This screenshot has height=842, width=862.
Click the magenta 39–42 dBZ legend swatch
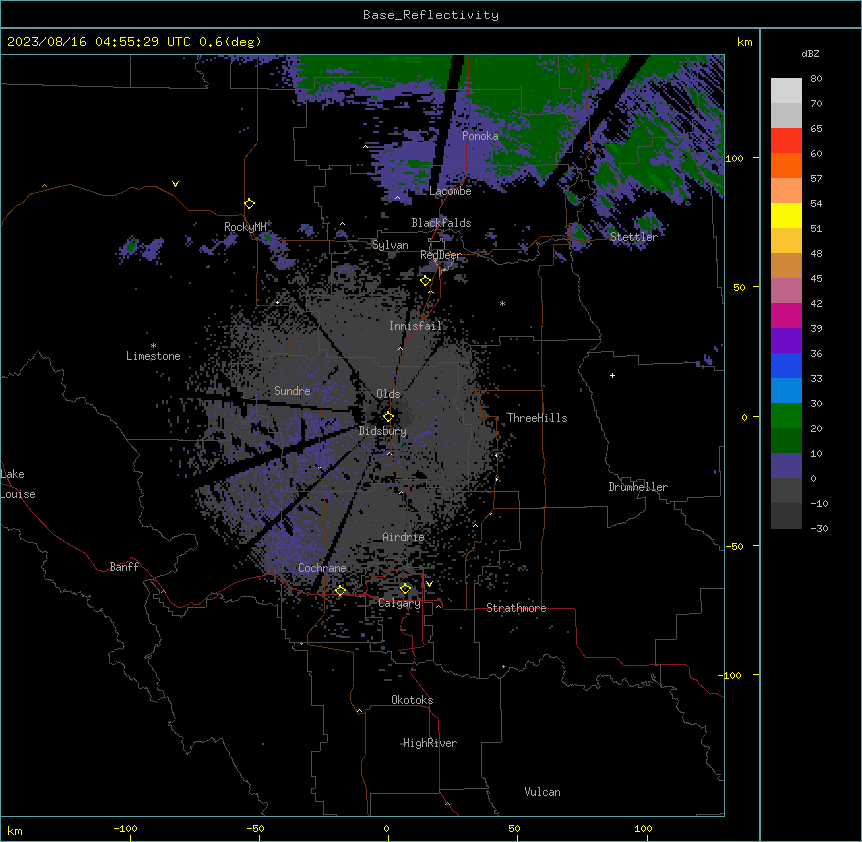coord(786,315)
